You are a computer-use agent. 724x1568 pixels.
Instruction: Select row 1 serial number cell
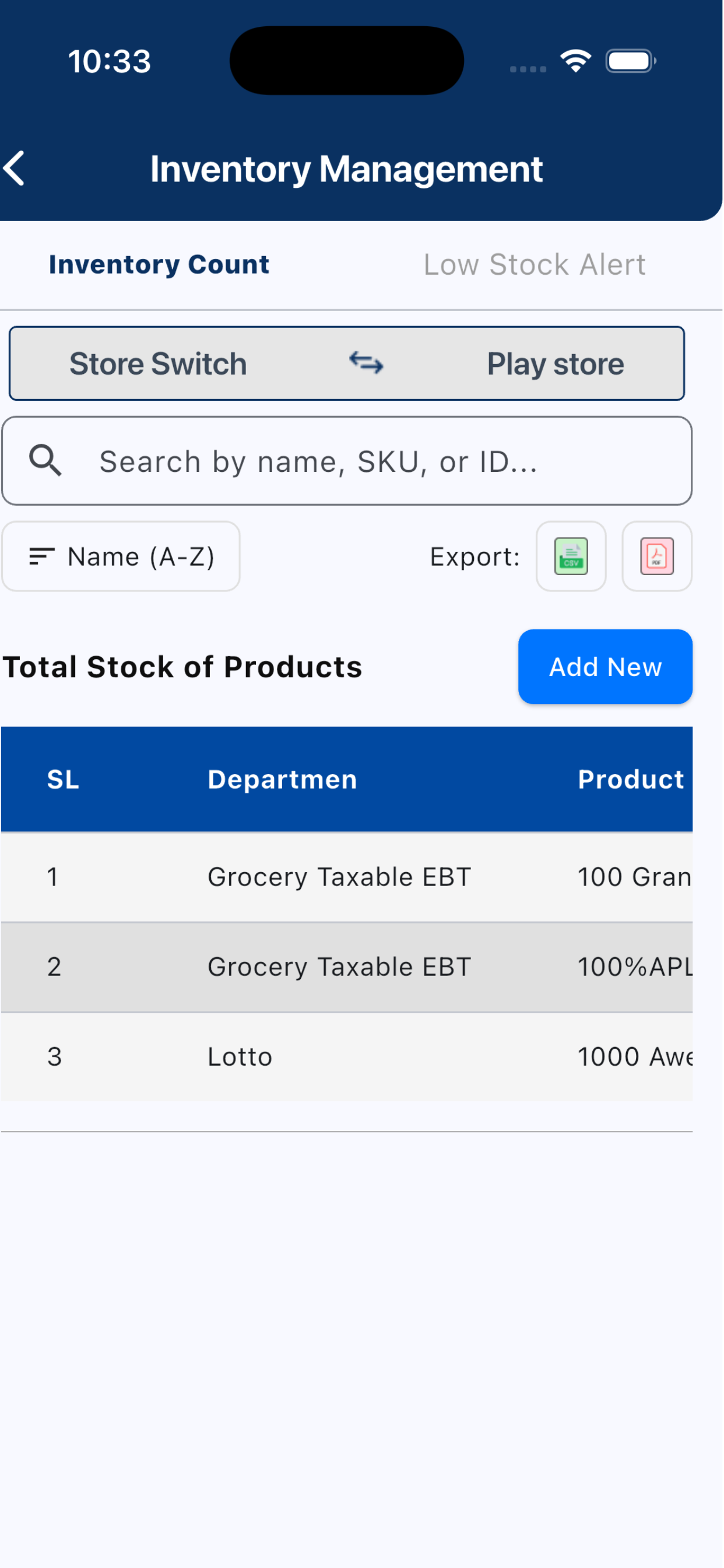tap(53, 877)
